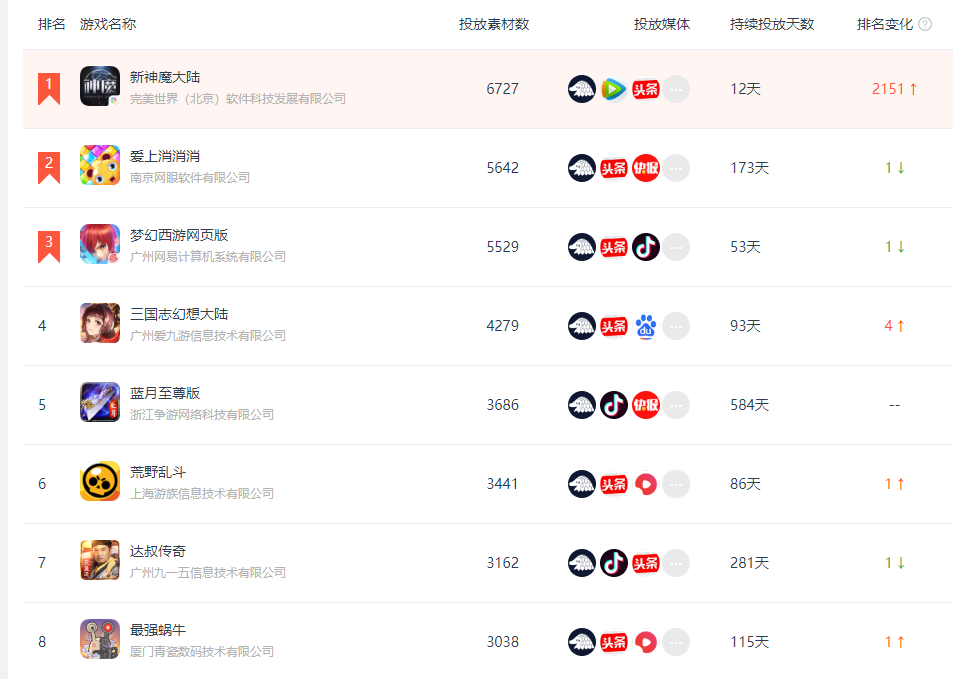Click the 快报 icon in 蓝月至尊版 row
This screenshot has width=955, height=679.
pyautogui.click(x=646, y=405)
